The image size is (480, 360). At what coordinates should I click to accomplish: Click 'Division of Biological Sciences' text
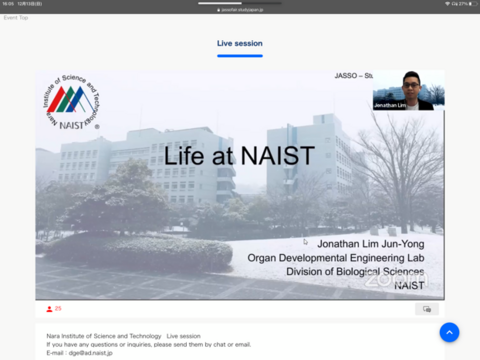click(x=355, y=272)
